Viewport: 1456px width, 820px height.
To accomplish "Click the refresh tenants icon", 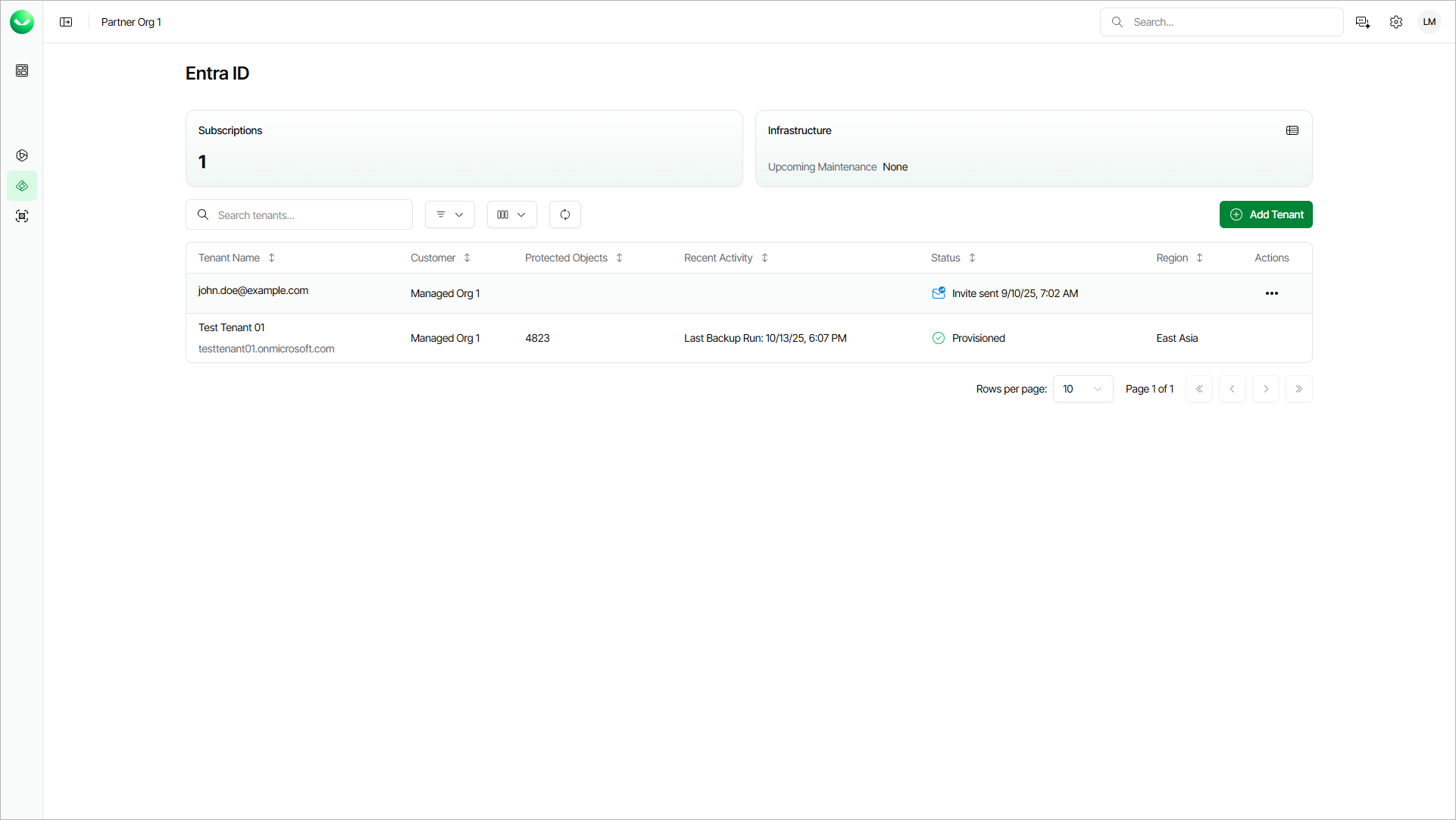I will pos(564,214).
